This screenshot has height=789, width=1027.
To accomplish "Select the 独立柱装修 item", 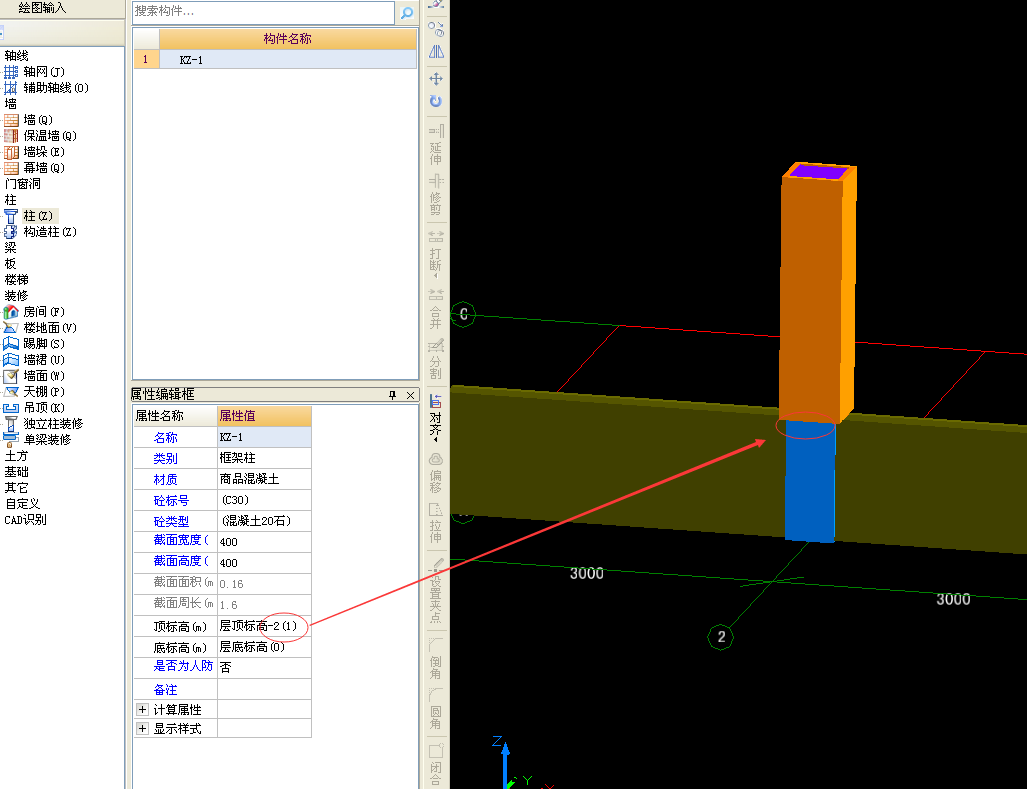I will pos(43,424).
